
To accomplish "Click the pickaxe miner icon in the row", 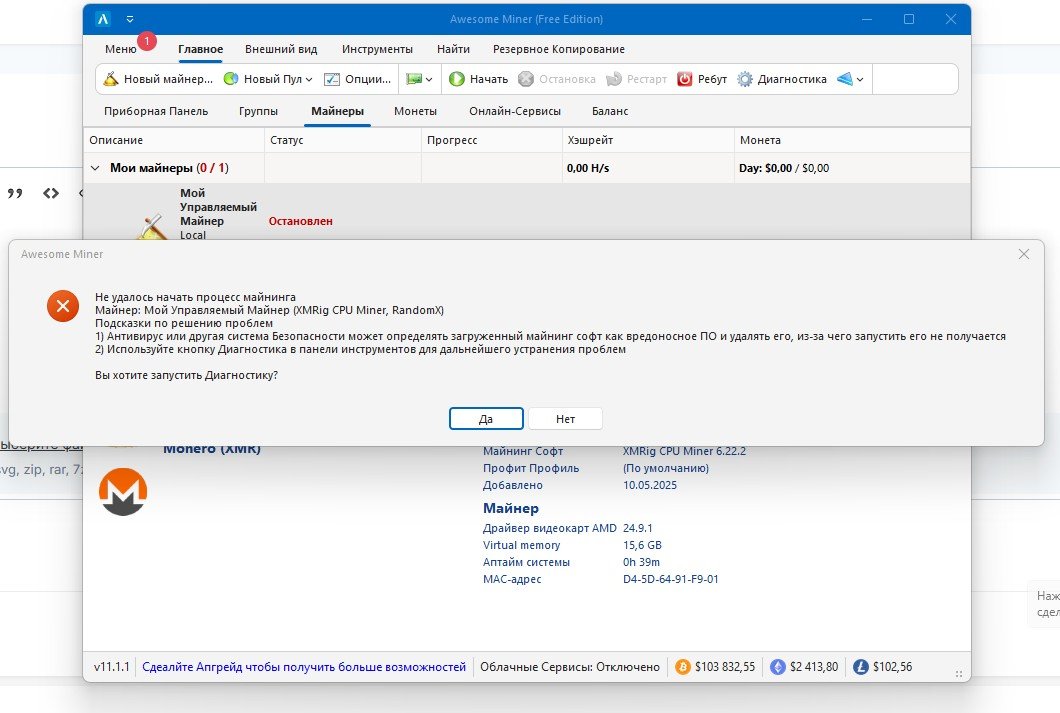I will [x=153, y=226].
